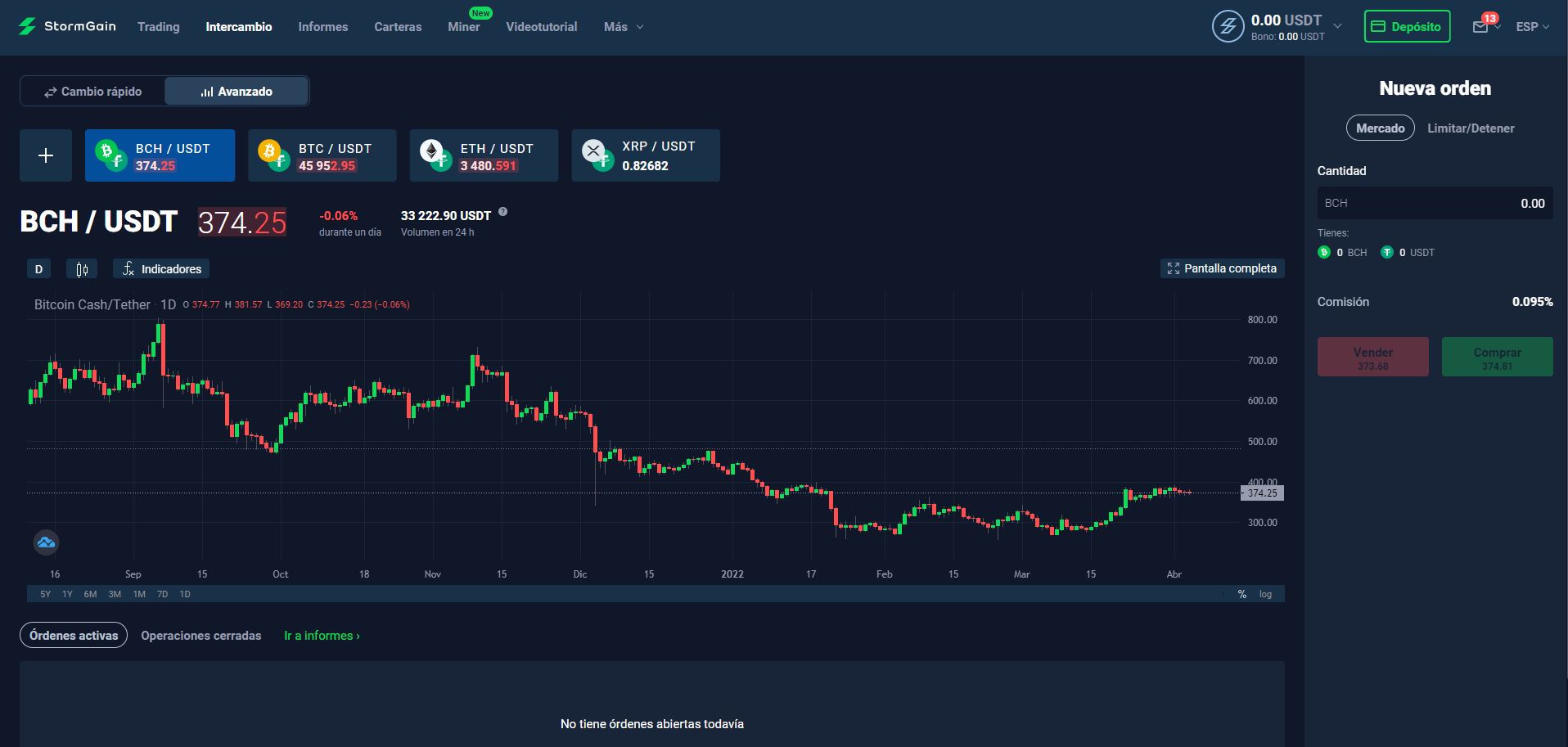
Task: Open the Miner page
Action: click(463, 27)
